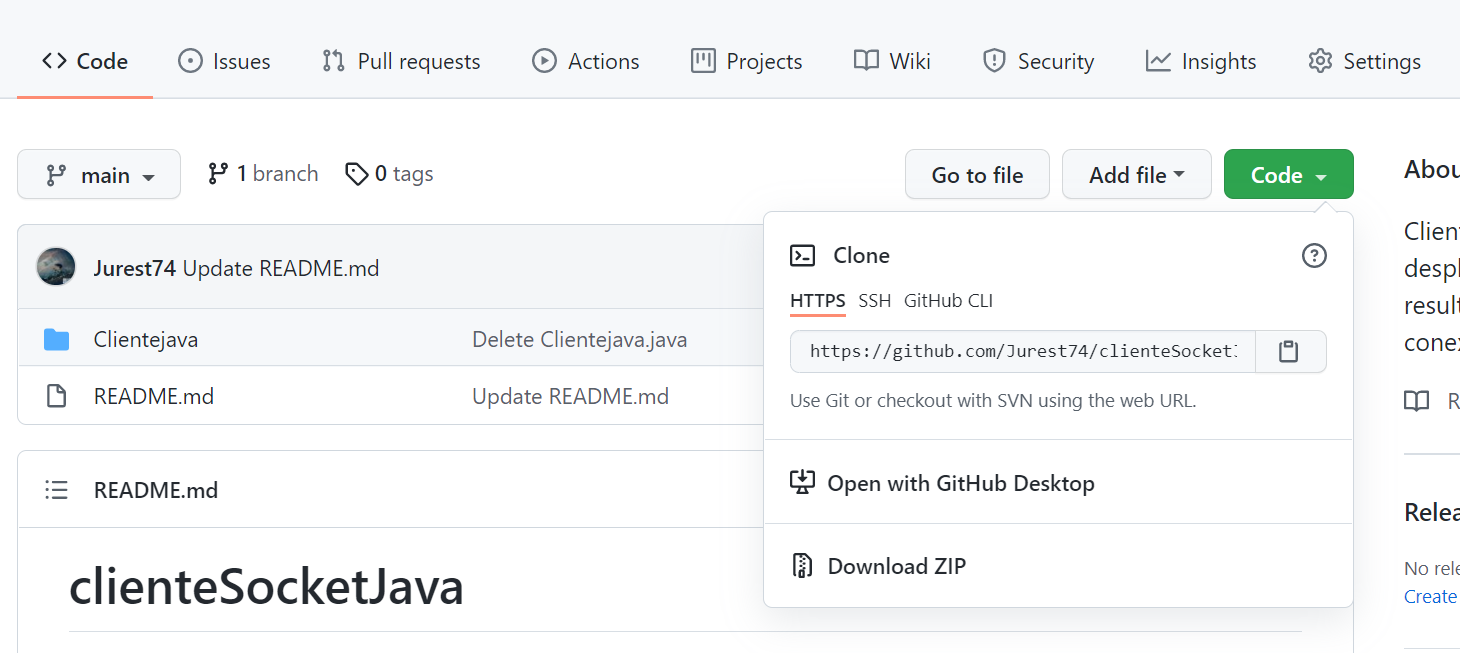
Task: Open the Update README.md commit message beside Jurest74
Action: 281,268
